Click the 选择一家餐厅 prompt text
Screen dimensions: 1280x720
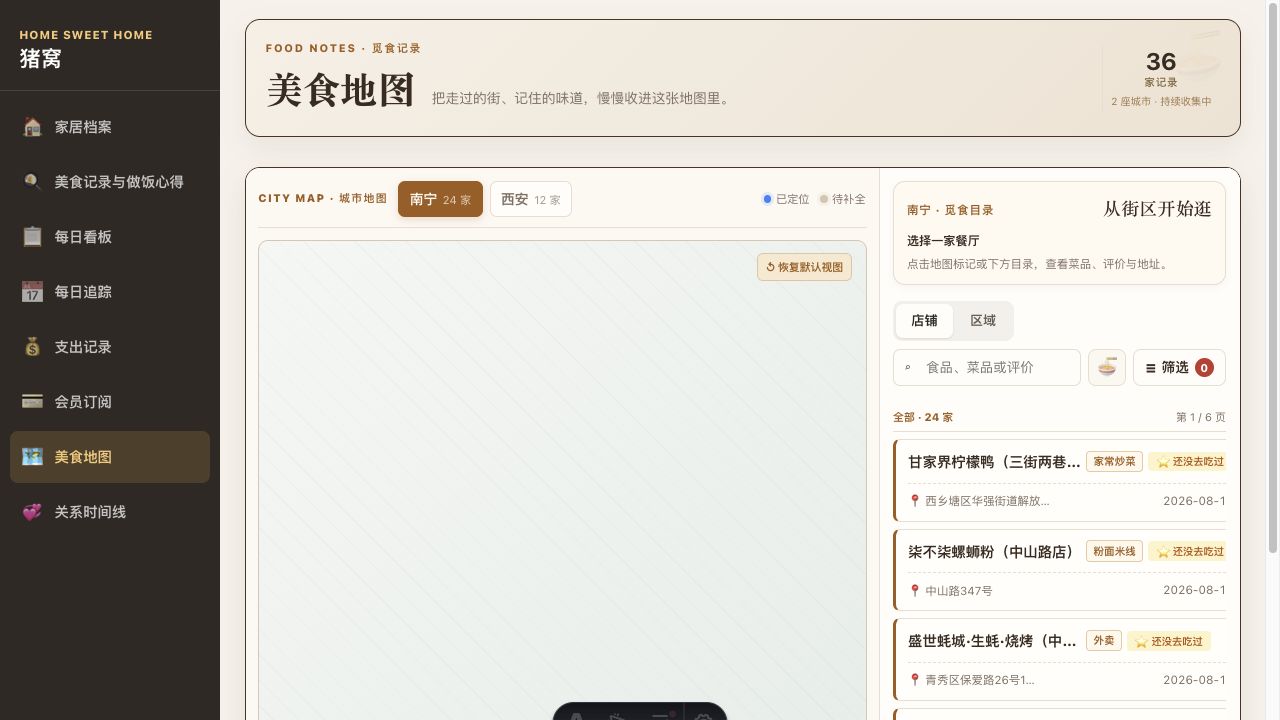(943, 241)
